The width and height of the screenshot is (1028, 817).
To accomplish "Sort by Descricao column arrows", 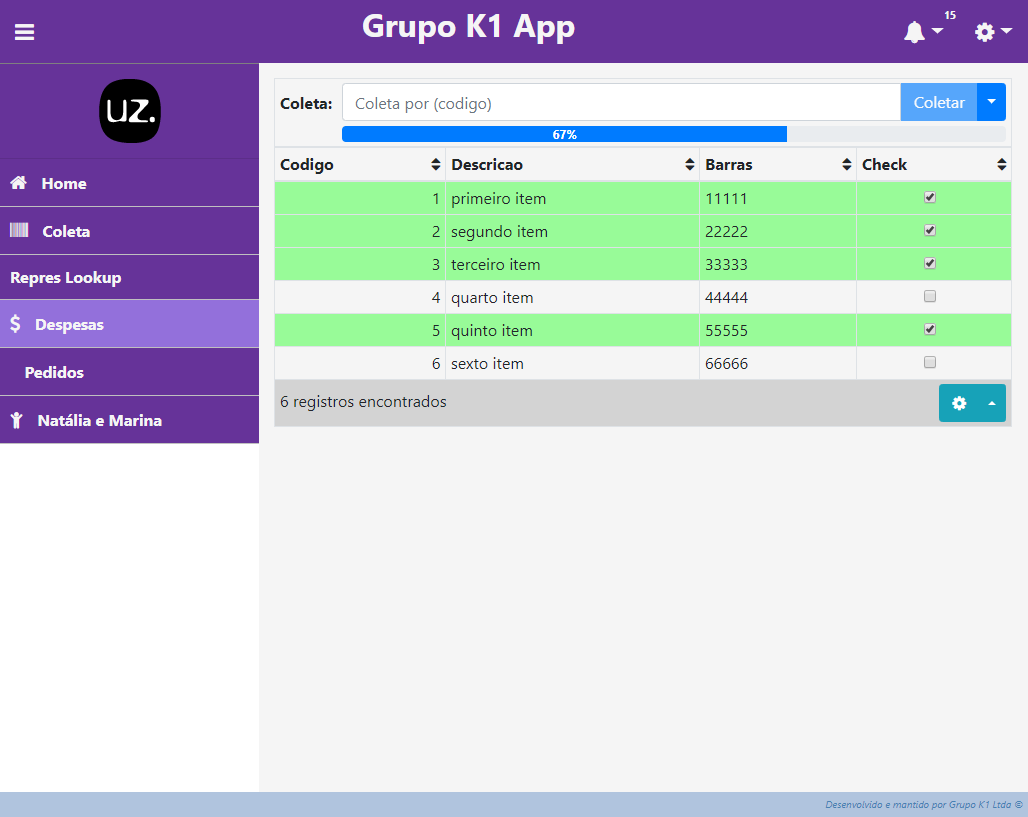I will 689,165.
